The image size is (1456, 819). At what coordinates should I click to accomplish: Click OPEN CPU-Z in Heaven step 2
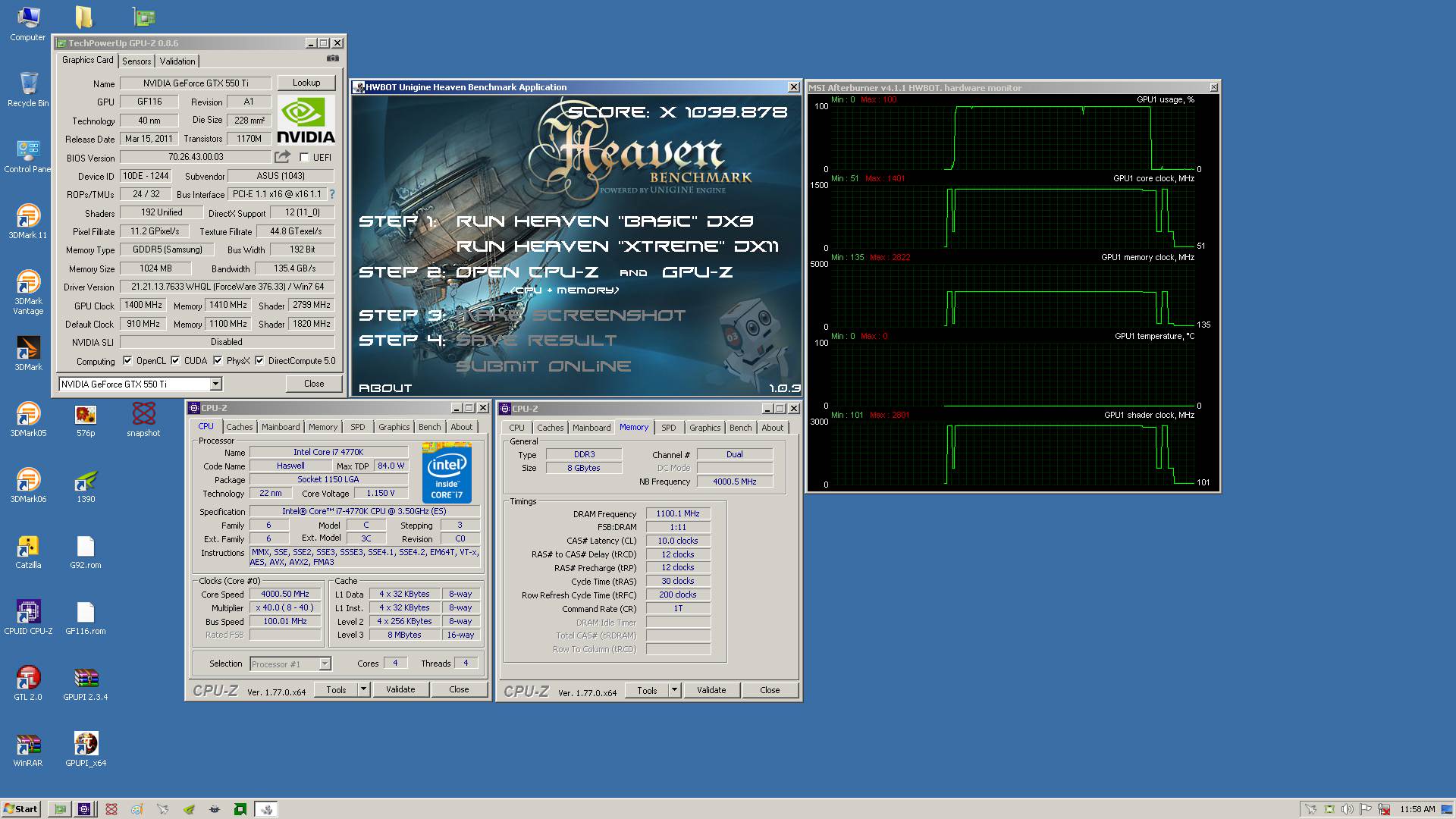coord(526,272)
